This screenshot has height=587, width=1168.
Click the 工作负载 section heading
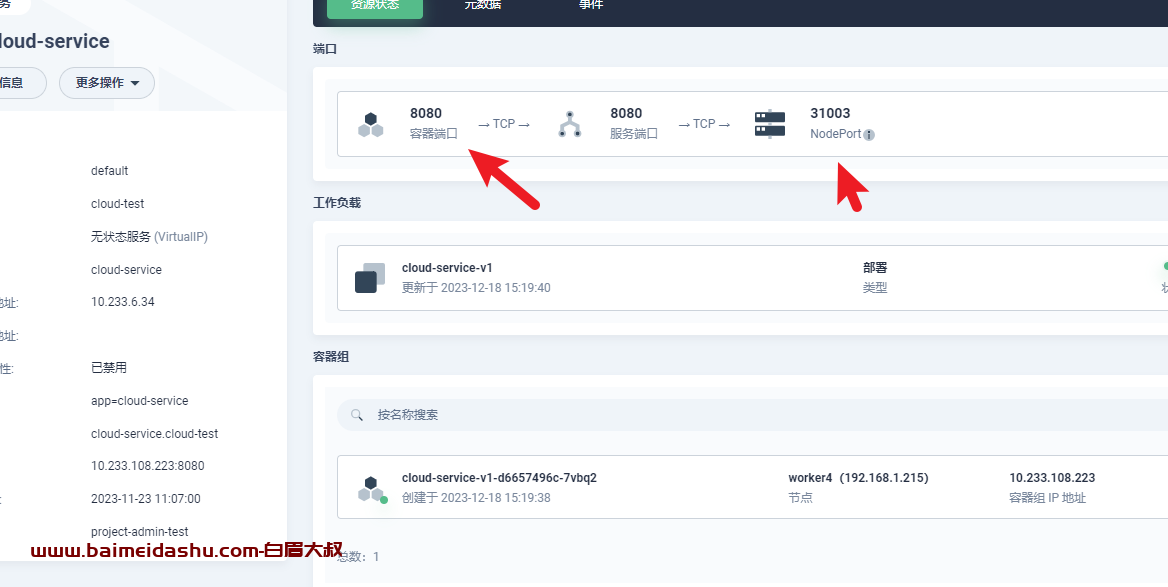click(x=337, y=203)
